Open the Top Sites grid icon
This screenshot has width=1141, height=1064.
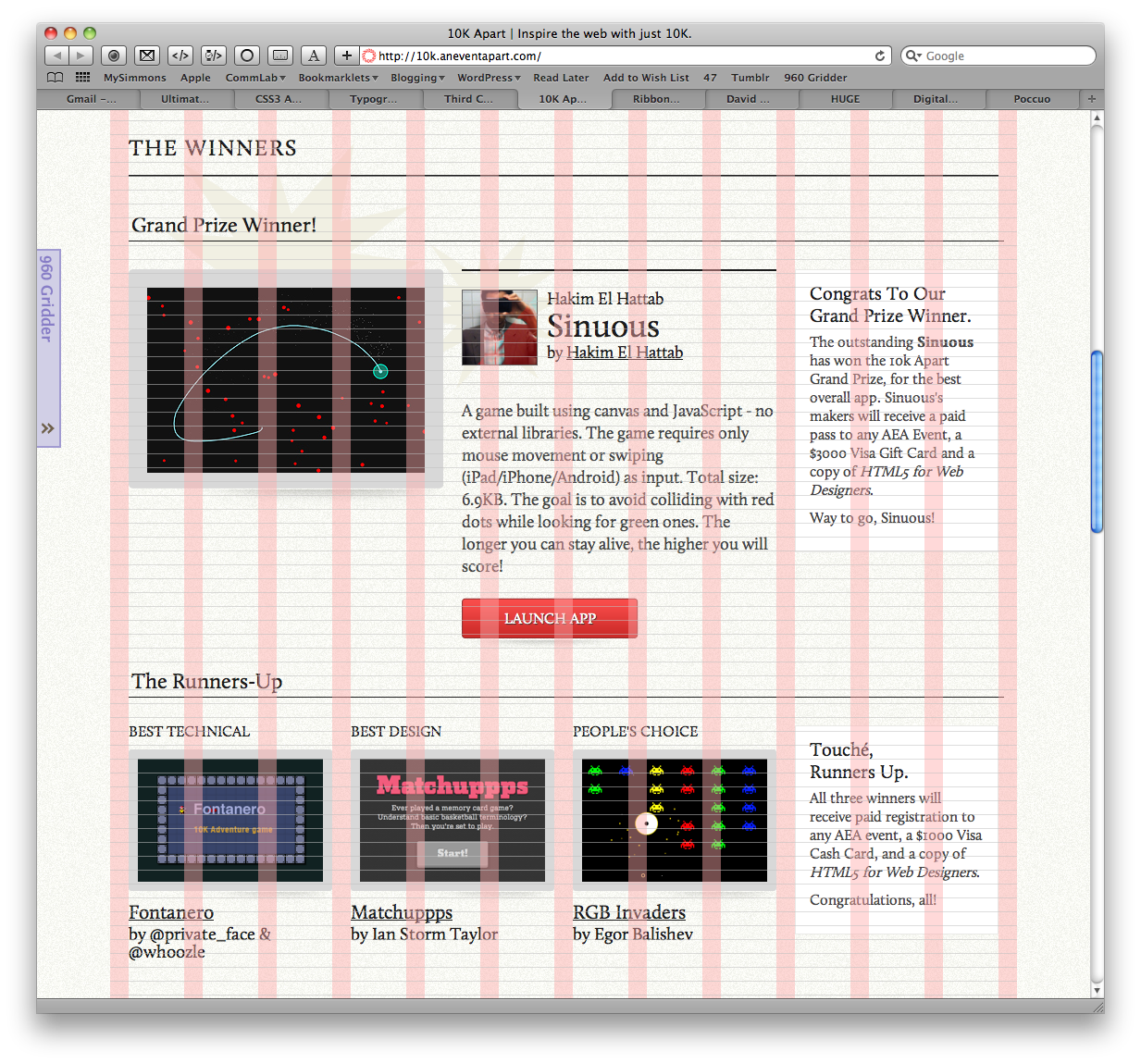tap(82, 78)
